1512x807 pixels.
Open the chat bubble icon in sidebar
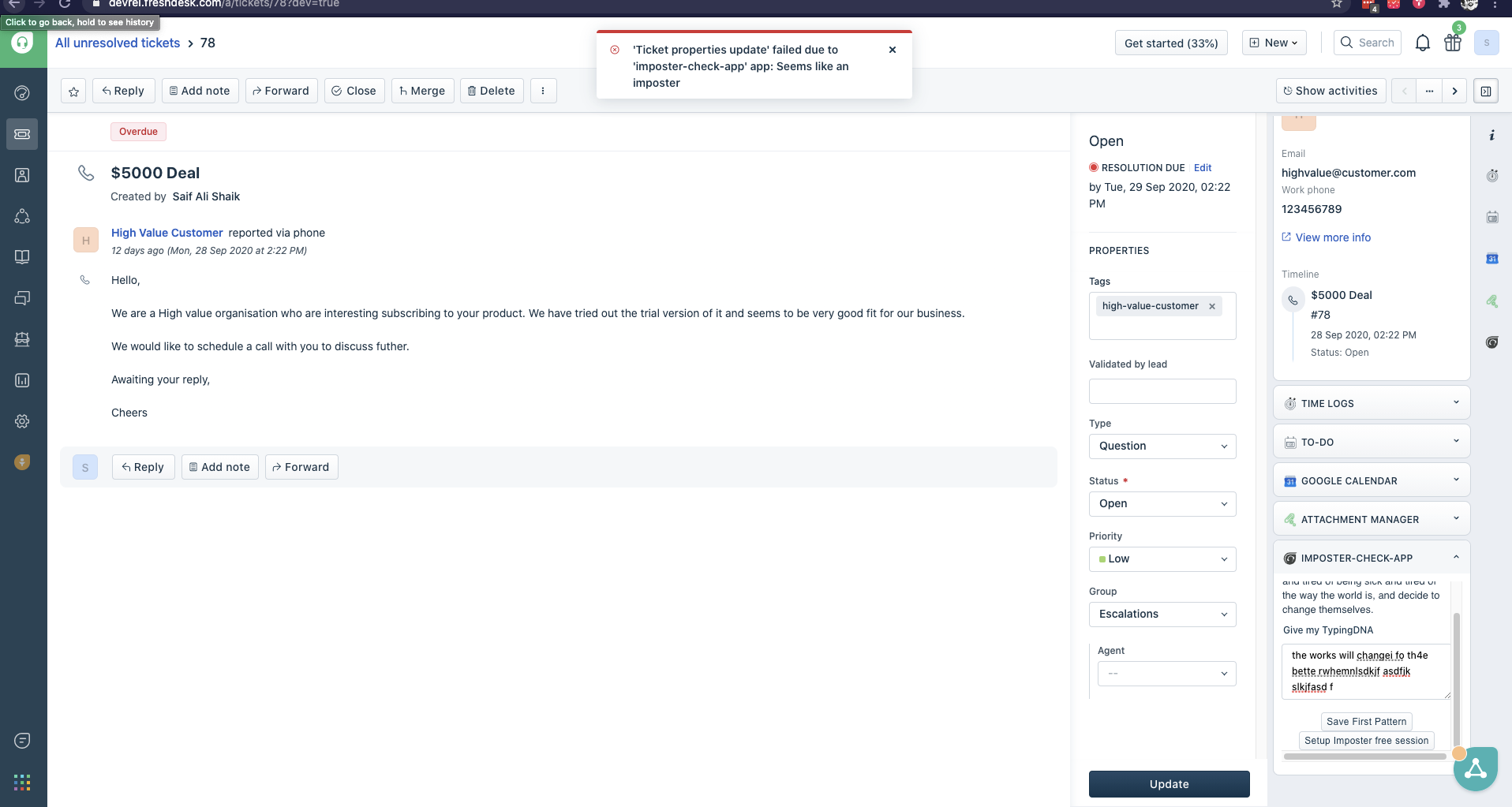pos(22,741)
